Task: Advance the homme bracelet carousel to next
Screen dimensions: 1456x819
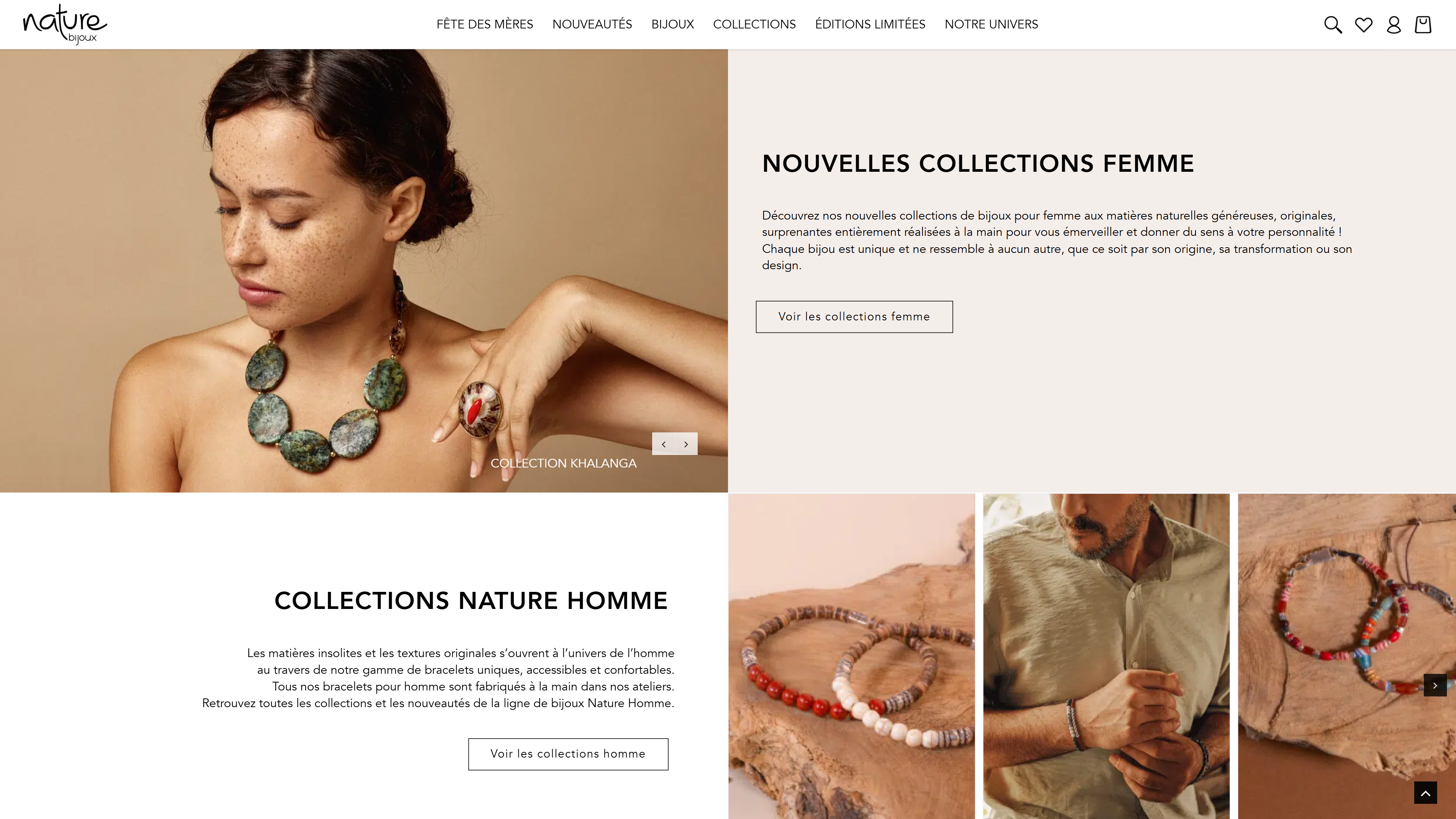Action: [1434, 685]
